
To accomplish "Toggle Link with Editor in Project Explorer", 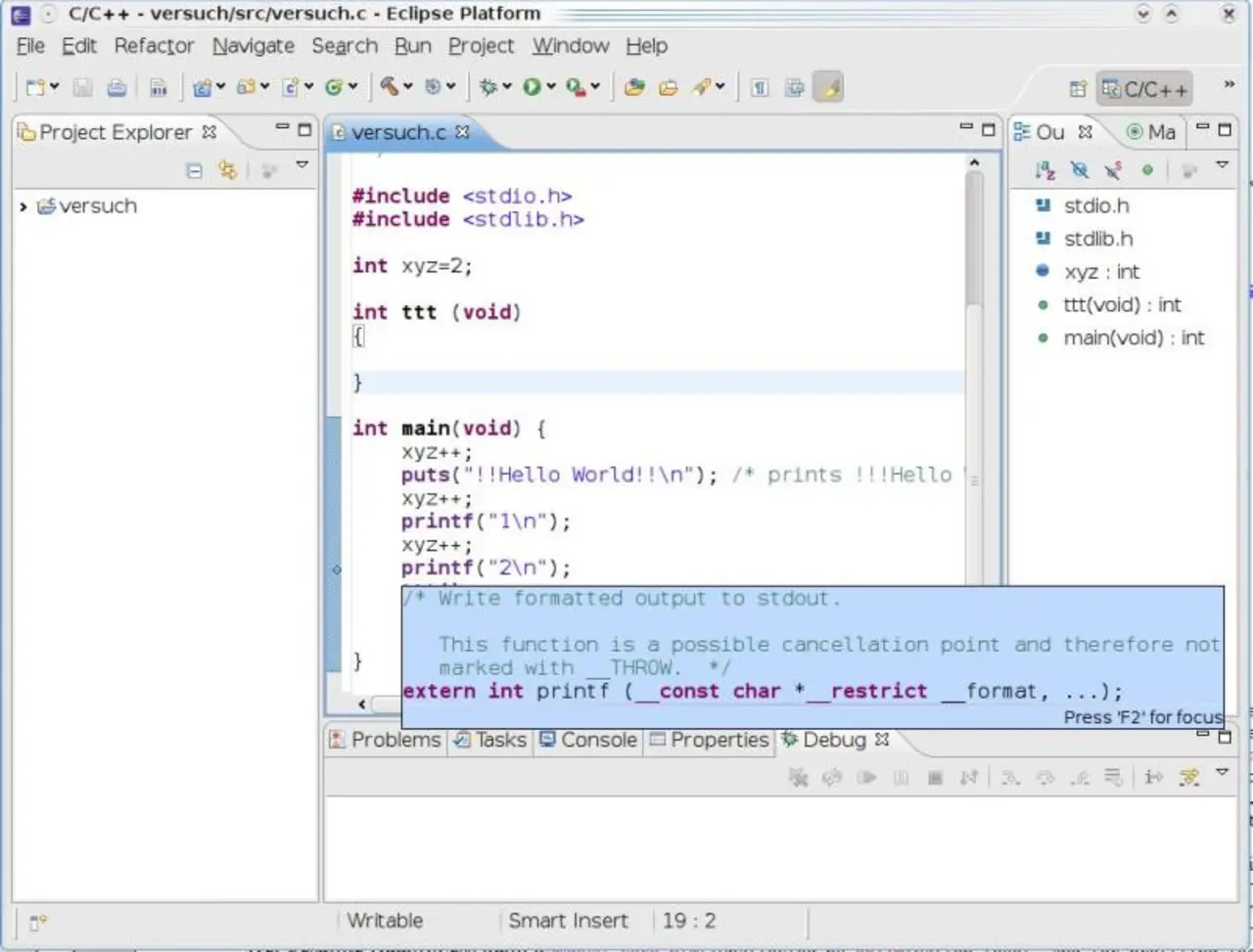I will pos(227,170).
